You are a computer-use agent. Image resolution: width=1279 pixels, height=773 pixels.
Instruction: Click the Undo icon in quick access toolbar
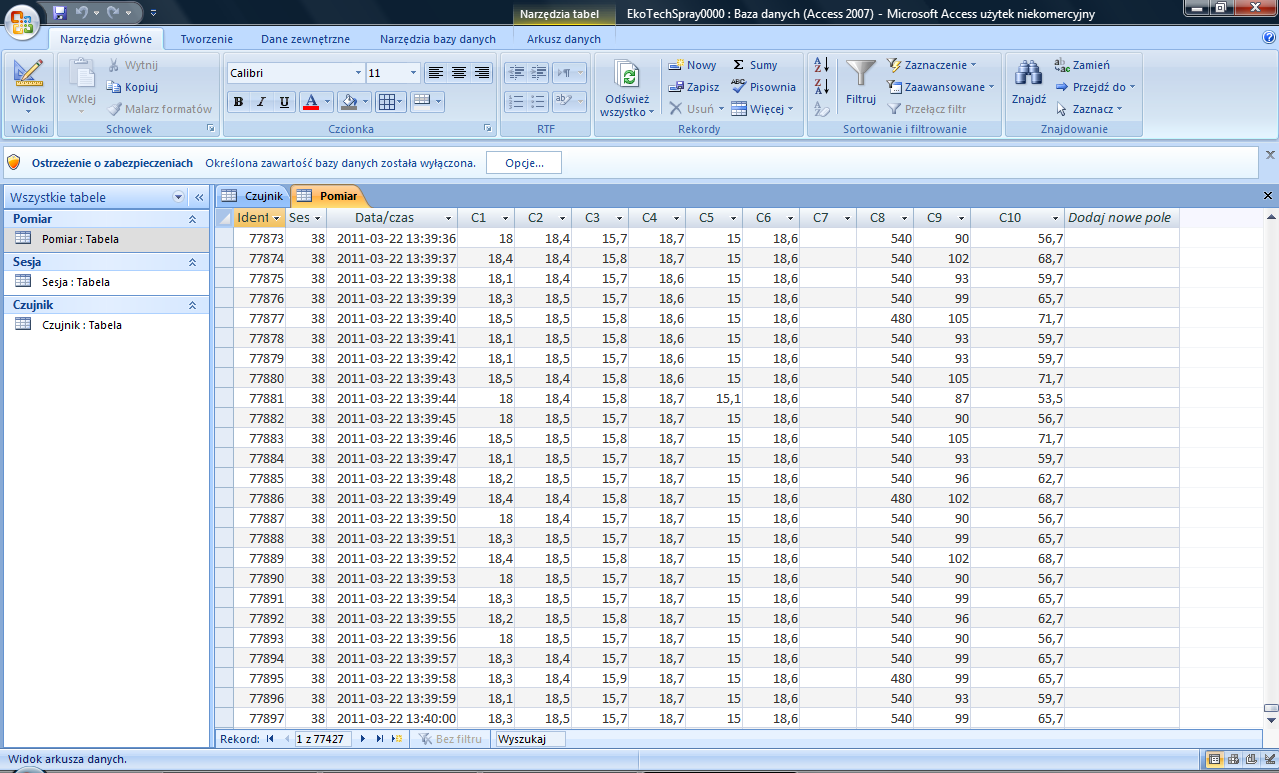click(x=82, y=12)
